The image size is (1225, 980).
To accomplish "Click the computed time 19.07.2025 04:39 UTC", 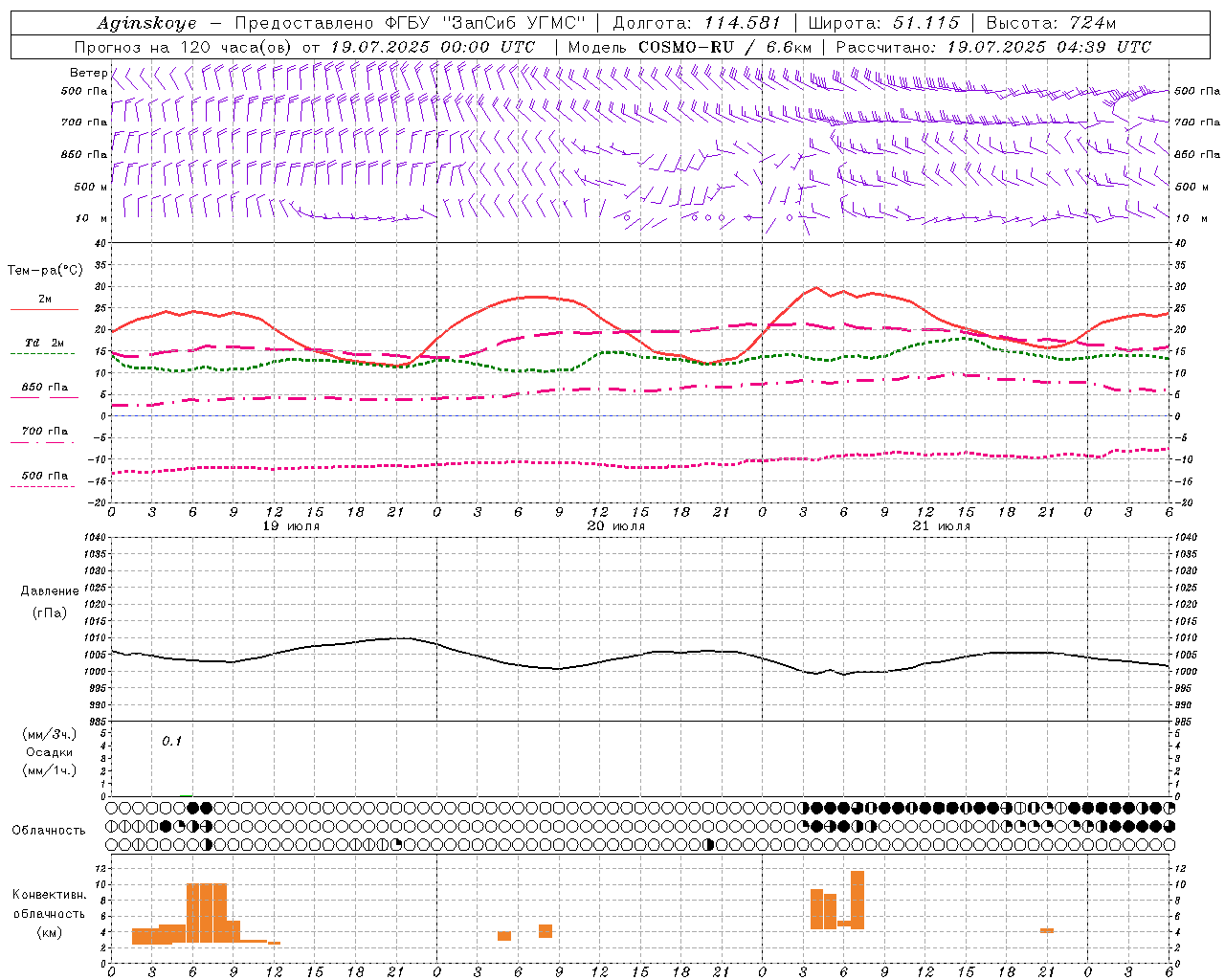I will (x=1049, y=47).
